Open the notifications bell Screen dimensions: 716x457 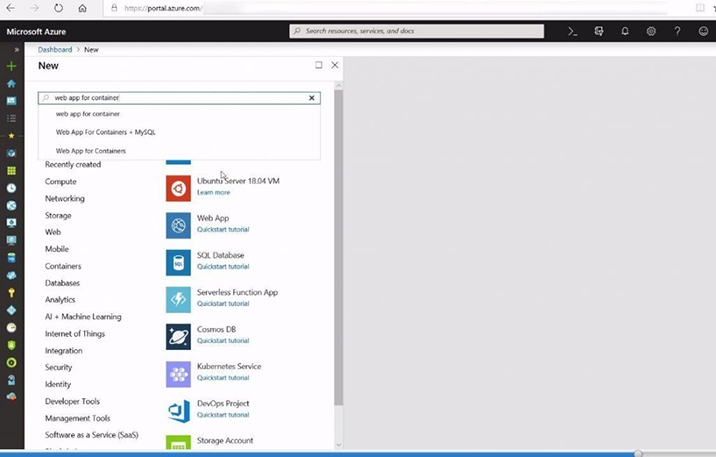(x=625, y=31)
